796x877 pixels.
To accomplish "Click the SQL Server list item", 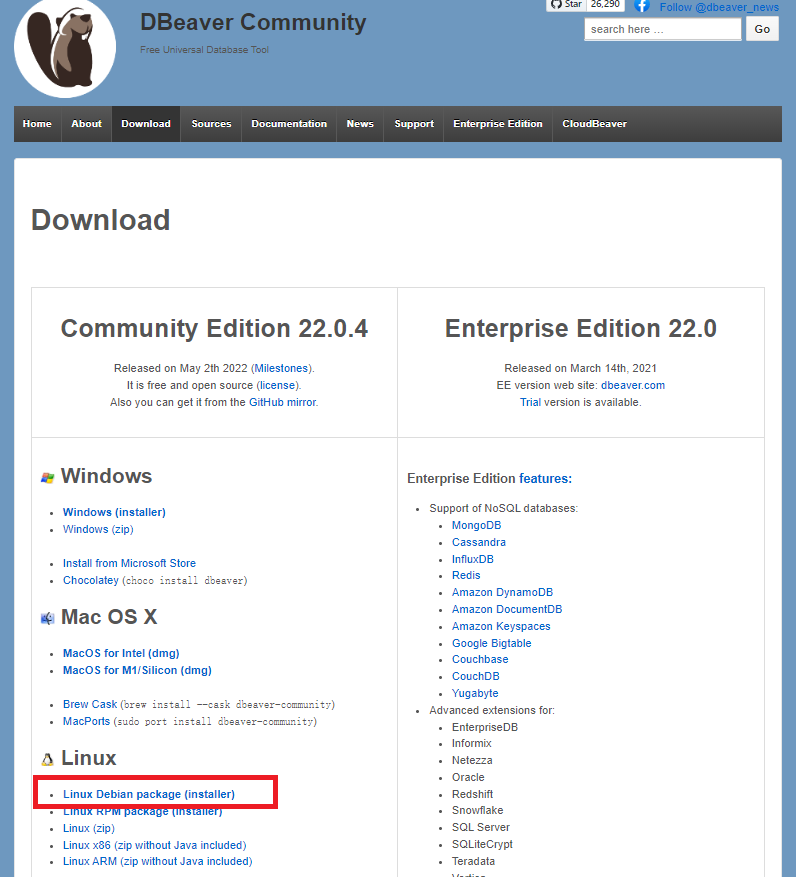I will point(481,827).
